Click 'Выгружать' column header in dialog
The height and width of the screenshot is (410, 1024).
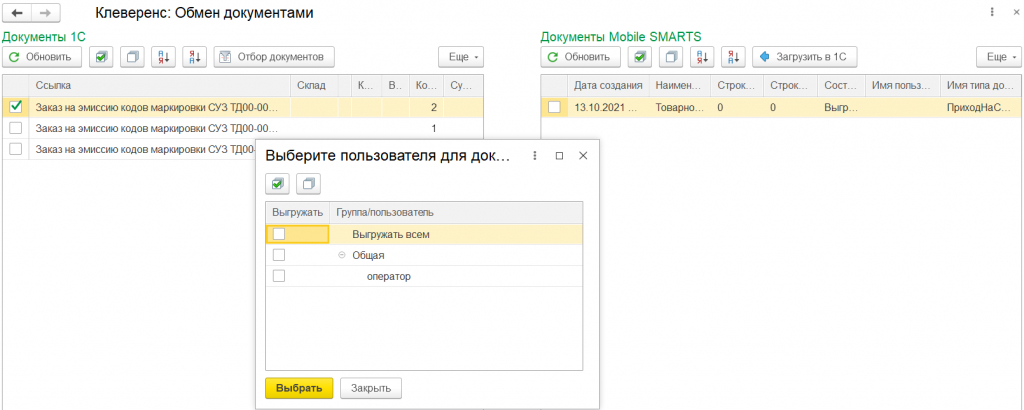click(x=297, y=212)
